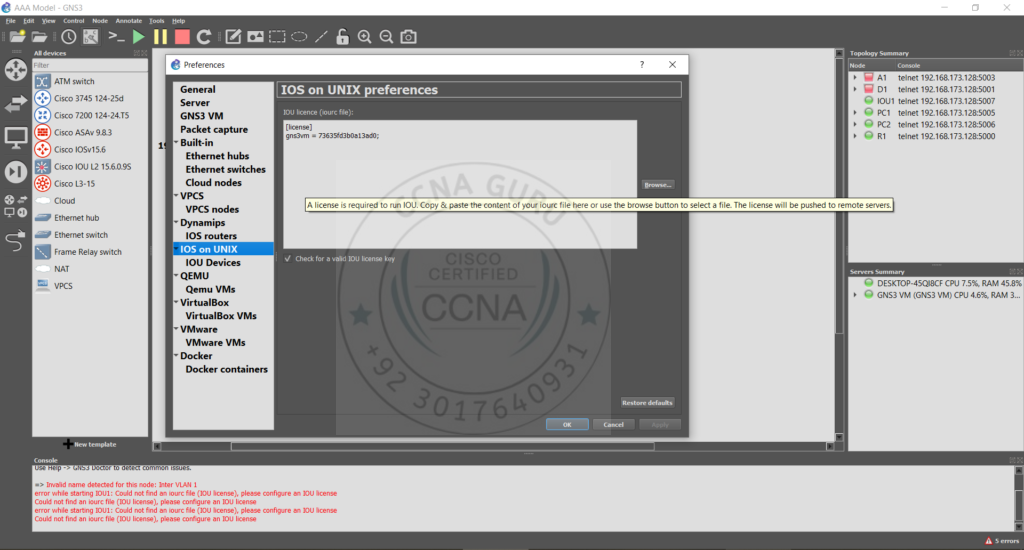Click the Preferences help question mark
Image resolution: width=1024 pixels, height=550 pixels.
642,65
